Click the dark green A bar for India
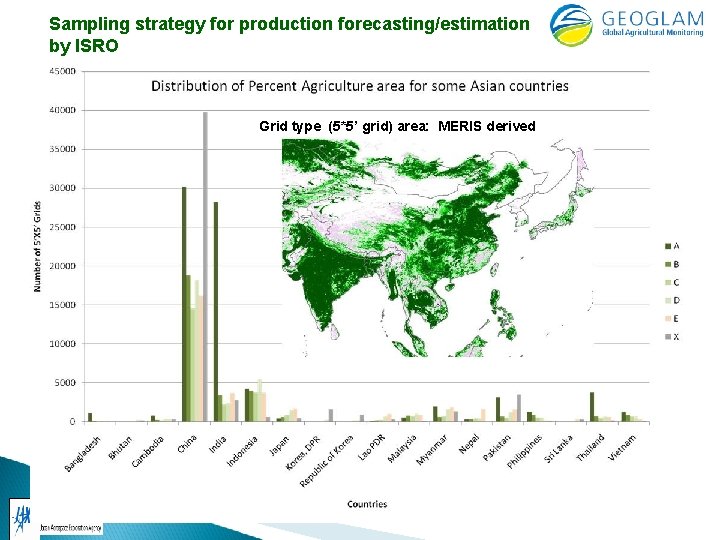 [x=216, y=312]
